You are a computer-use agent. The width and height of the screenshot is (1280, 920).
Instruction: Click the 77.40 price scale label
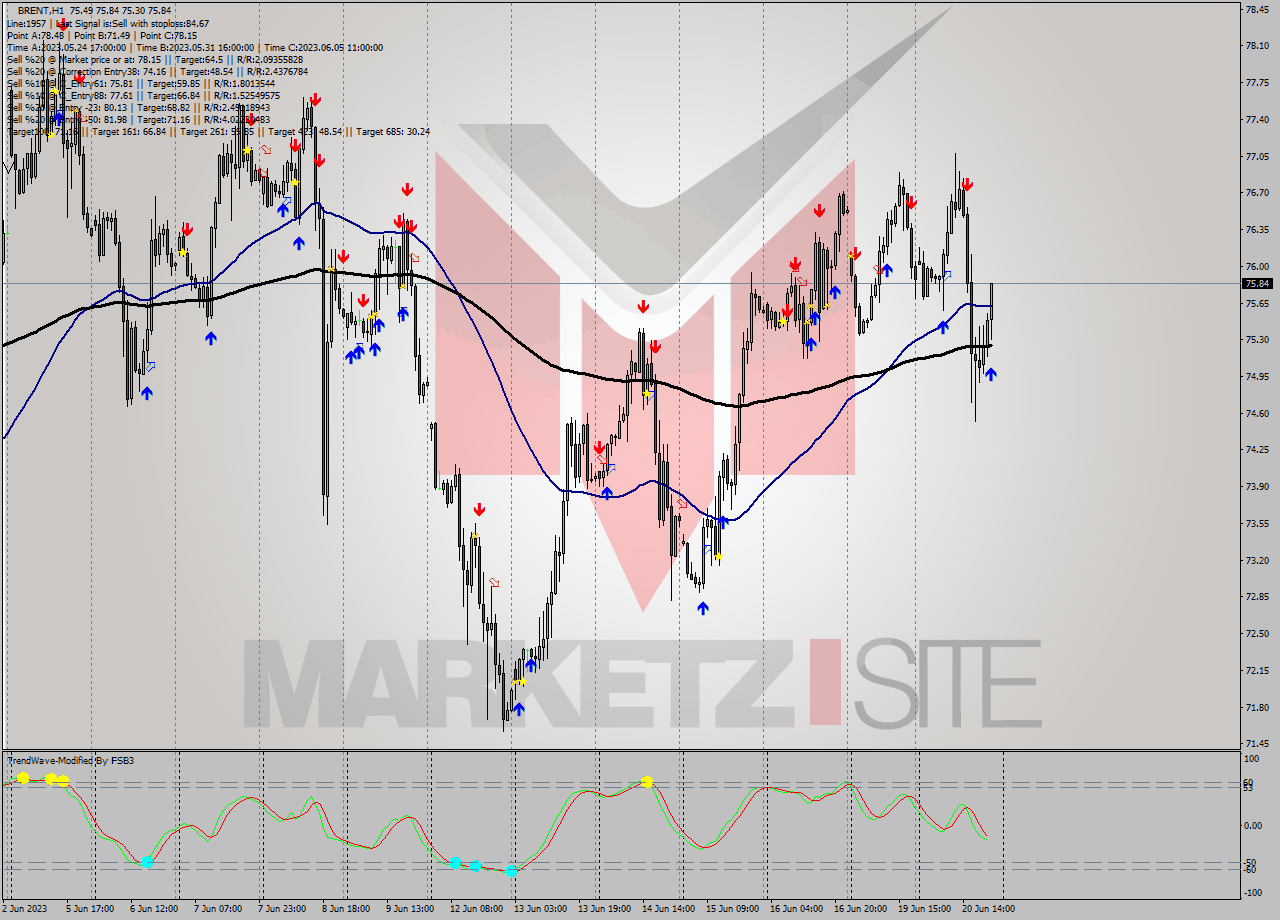pyautogui.click(x=1257, y=120)
